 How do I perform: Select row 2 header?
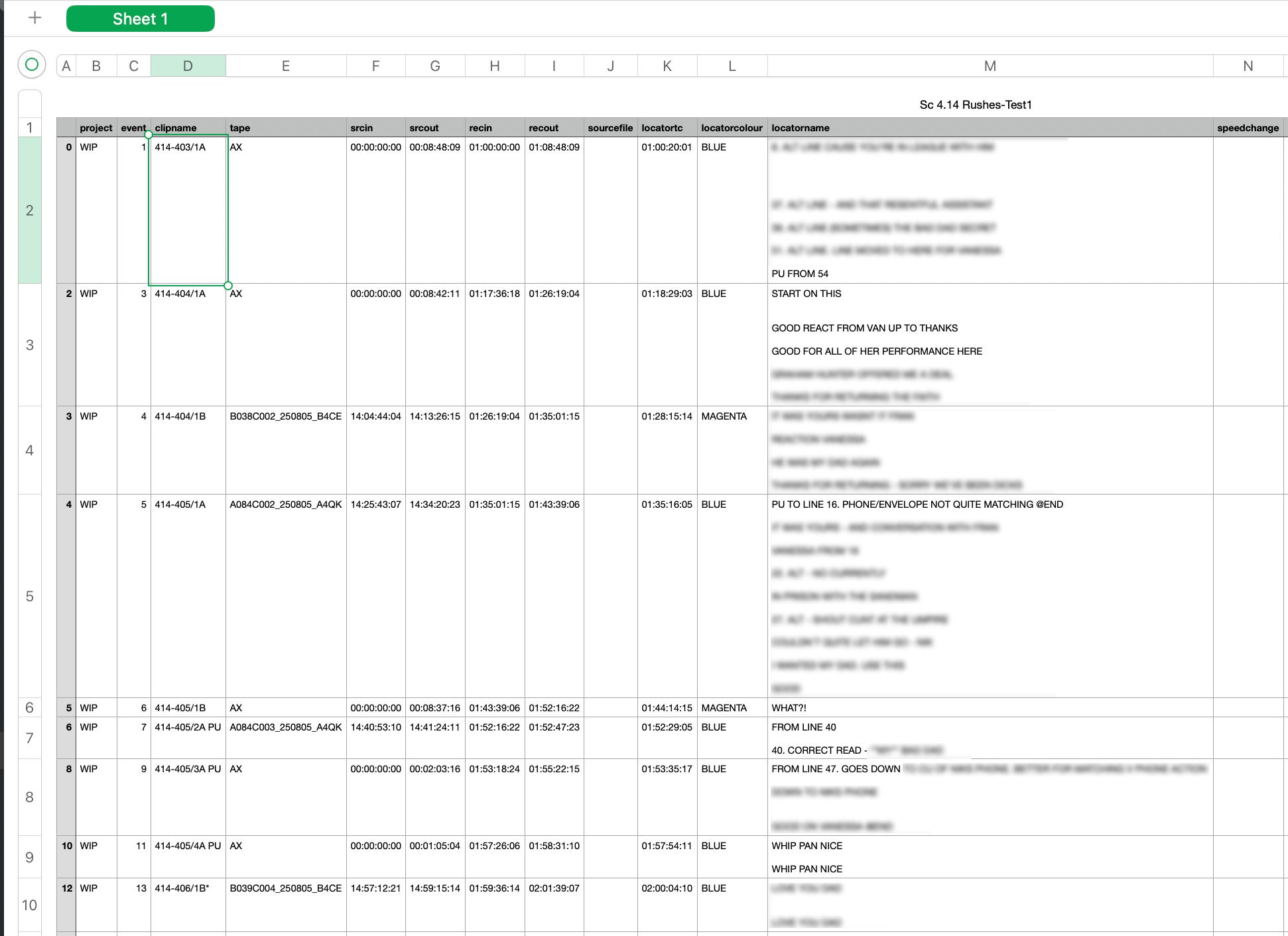[x=29, y=210]
